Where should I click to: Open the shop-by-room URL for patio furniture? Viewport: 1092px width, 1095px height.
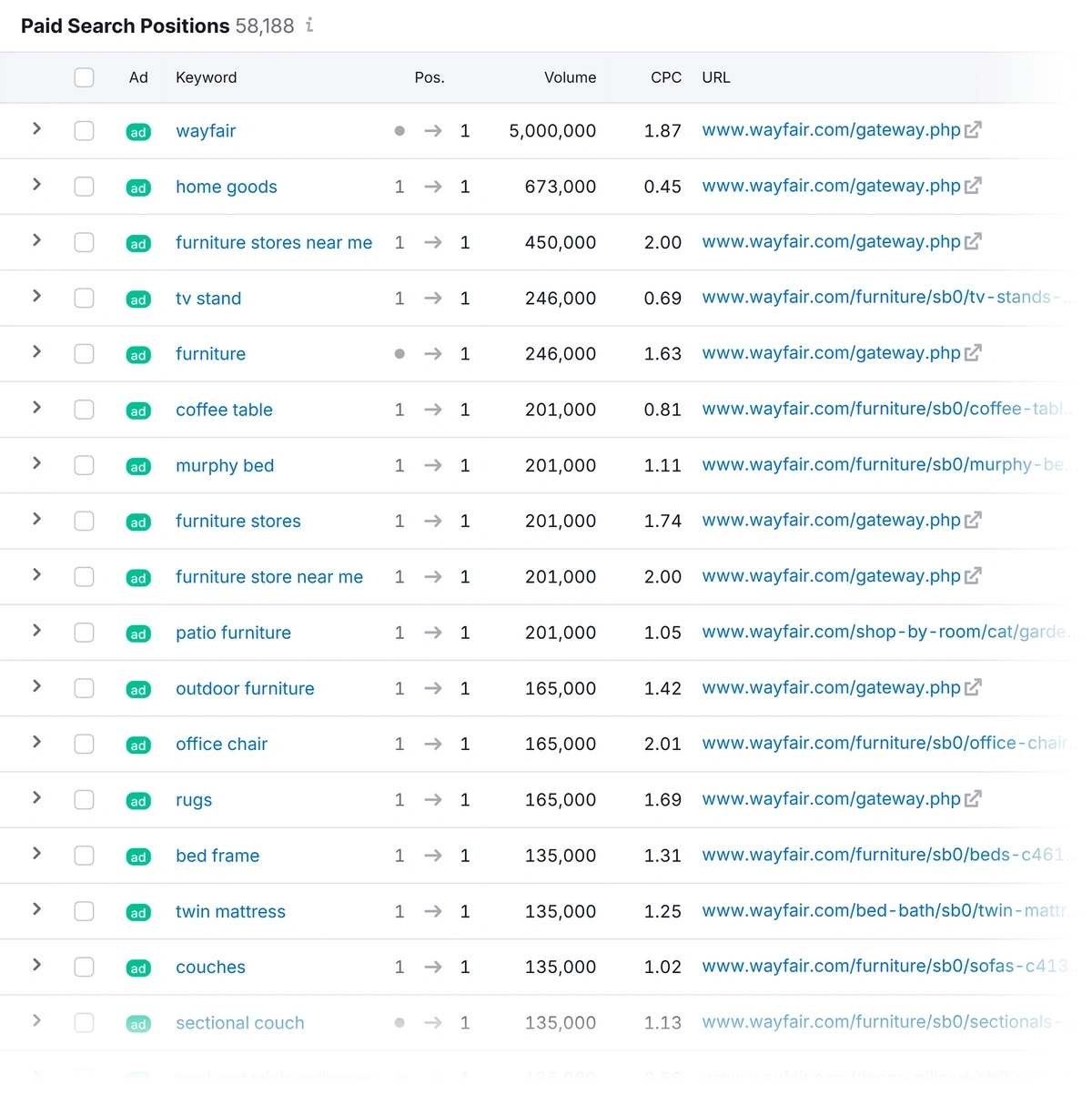884,632
